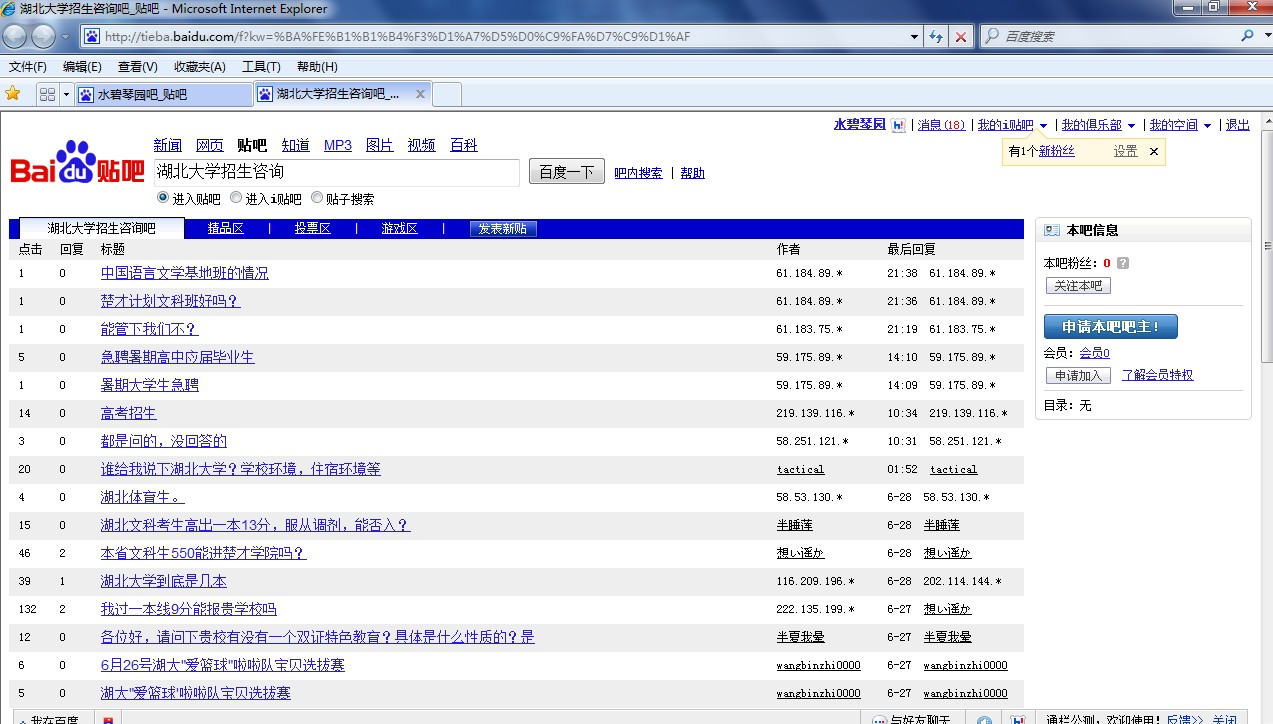
Task: Click the help question mark beside 本吧粉丝
Action: [1123, 264]
